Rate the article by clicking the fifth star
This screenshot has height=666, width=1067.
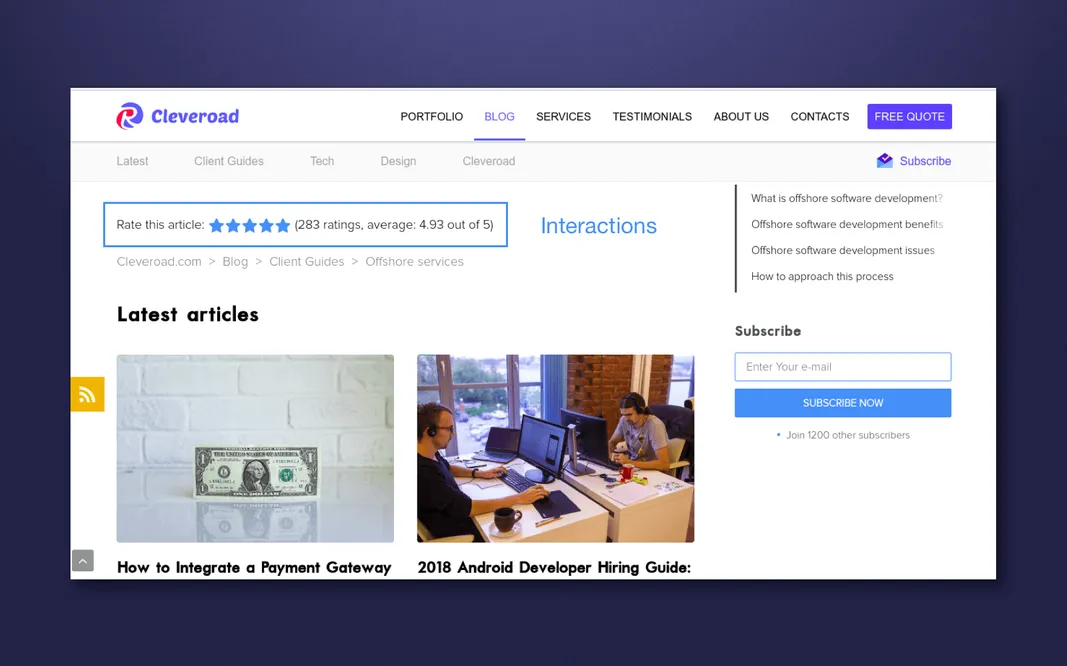(x=284, y=224)
